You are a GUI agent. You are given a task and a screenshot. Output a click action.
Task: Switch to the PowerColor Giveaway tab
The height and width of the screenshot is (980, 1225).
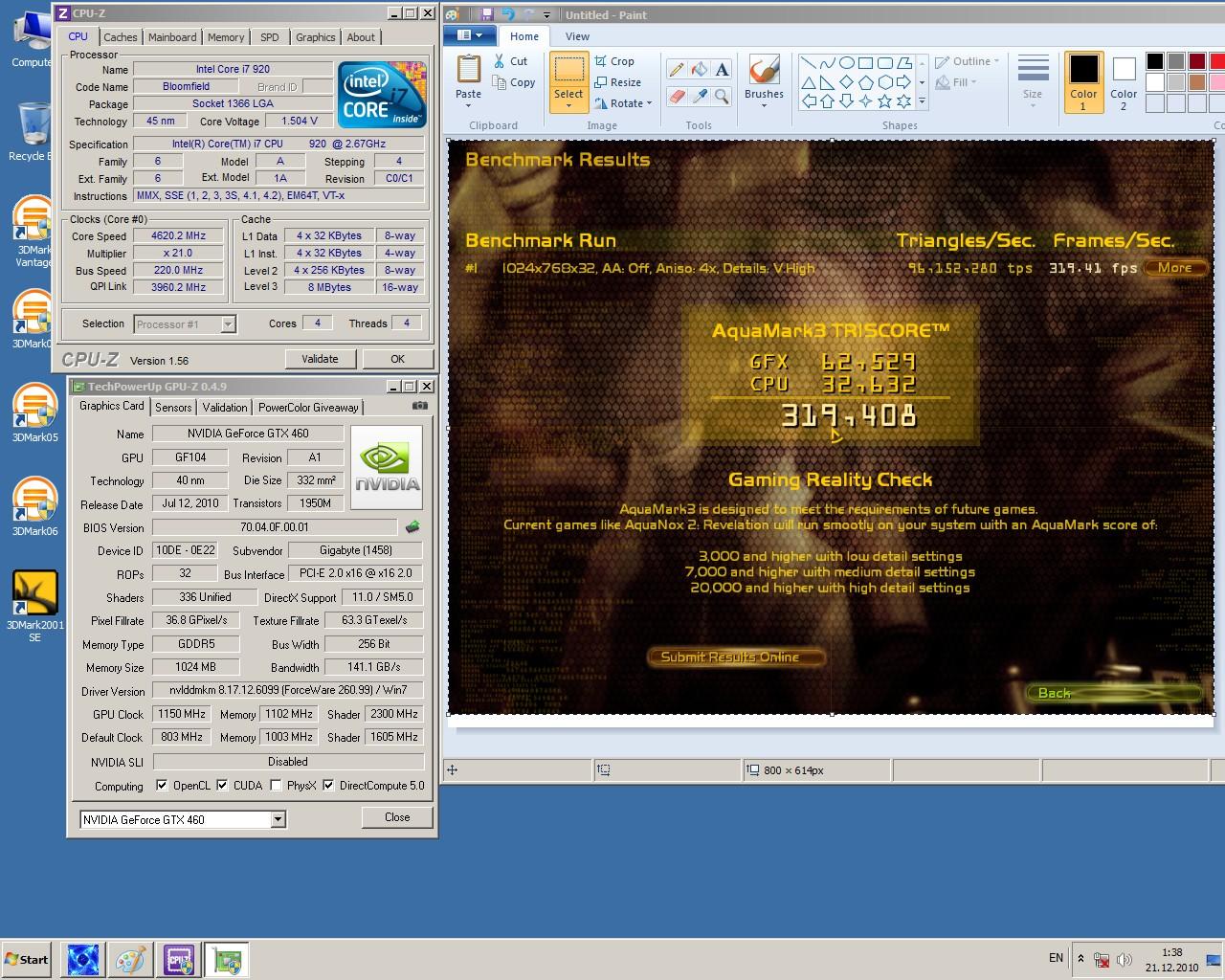point(308,407)
